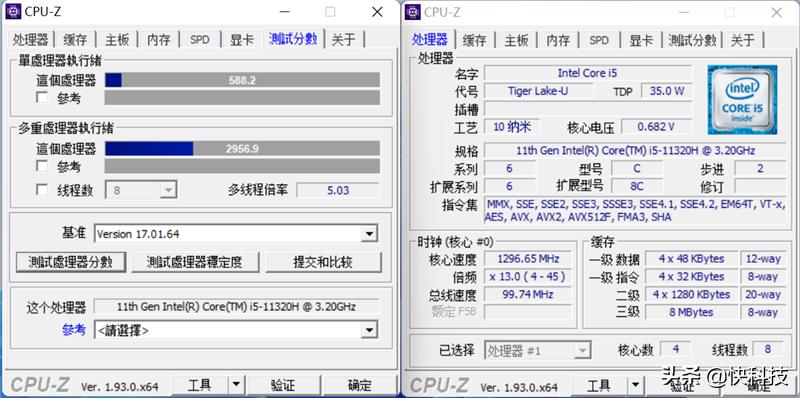Enable the 參考 checkbox under multi-thread section

42,166
